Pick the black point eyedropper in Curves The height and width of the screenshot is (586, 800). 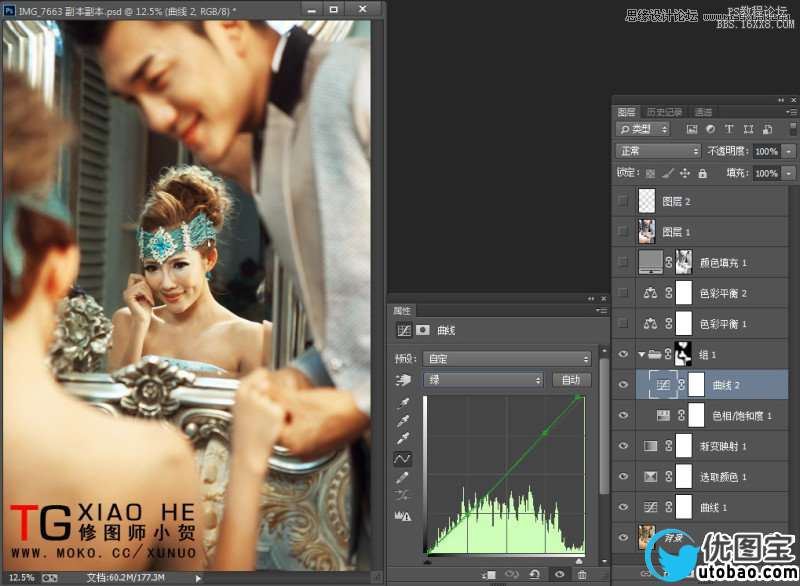point(404,403)
